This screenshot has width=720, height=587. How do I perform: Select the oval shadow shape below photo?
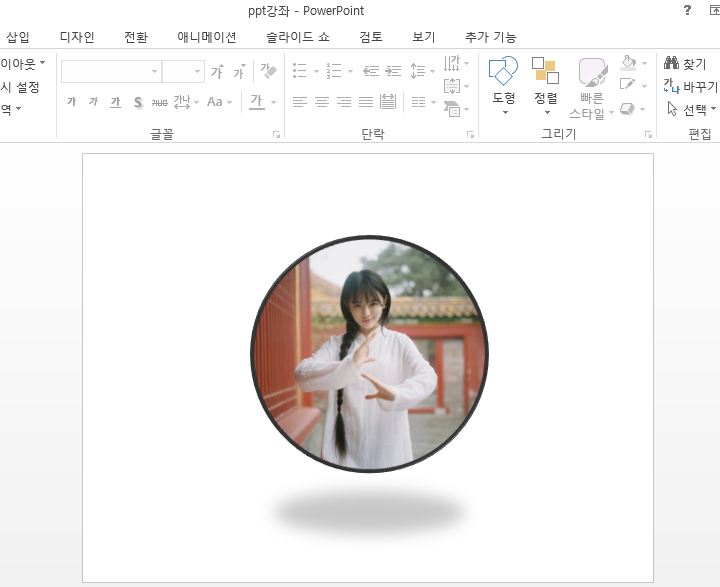(369, 511)
